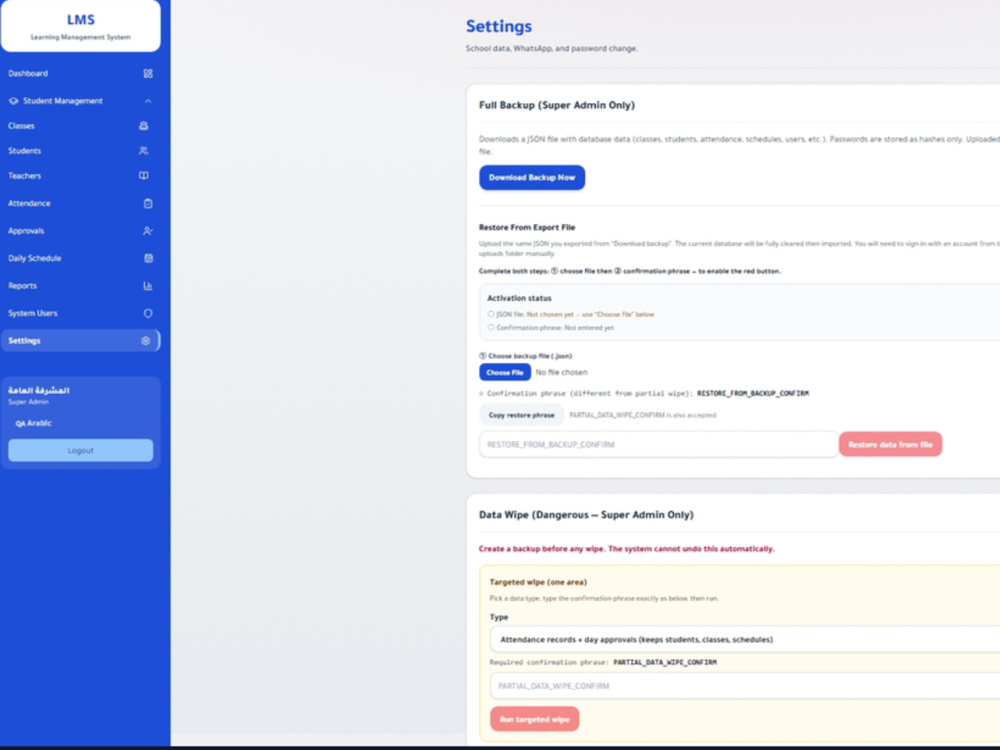
Task: Click Copy restore phrase button
Action: point(521,415)
